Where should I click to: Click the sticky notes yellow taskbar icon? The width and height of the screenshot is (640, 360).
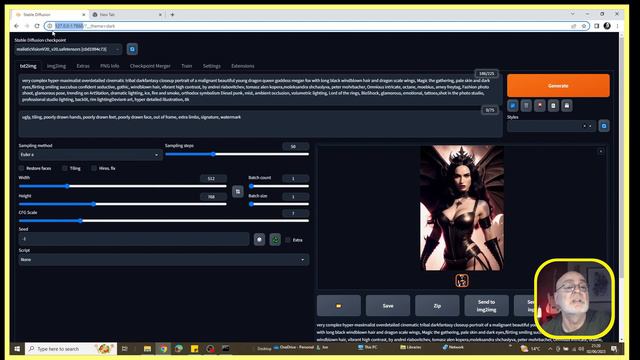[x=195, y=349]
